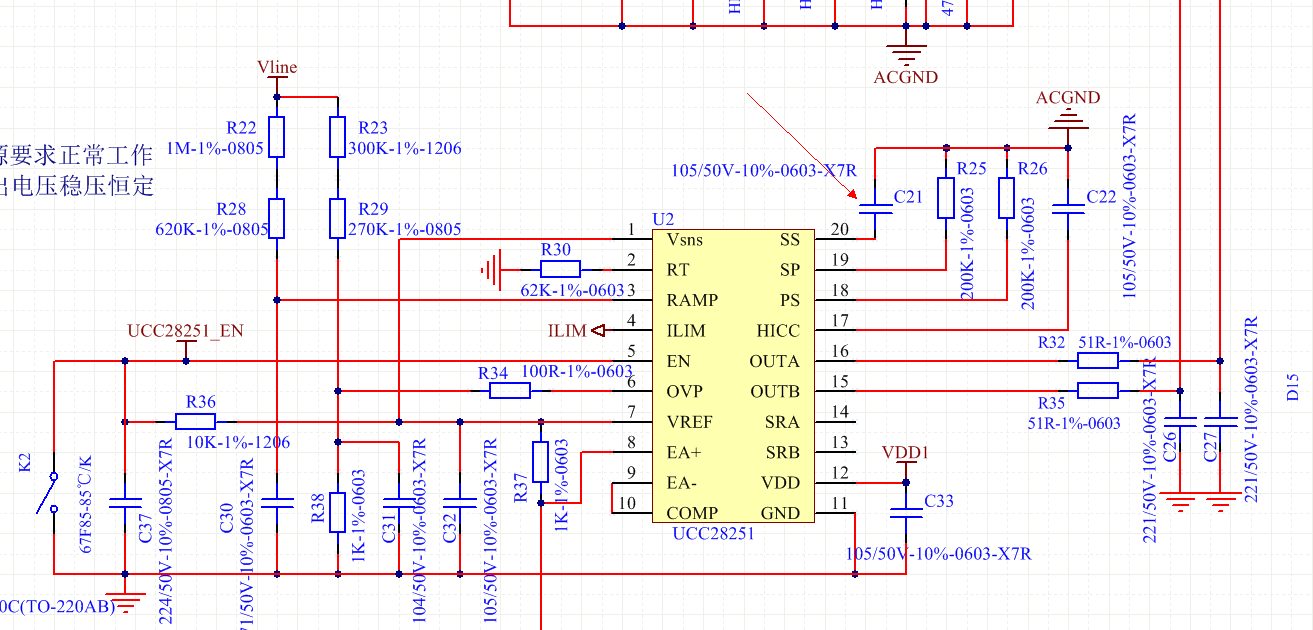Click the UCC28251_EN net label

(185, 330)
